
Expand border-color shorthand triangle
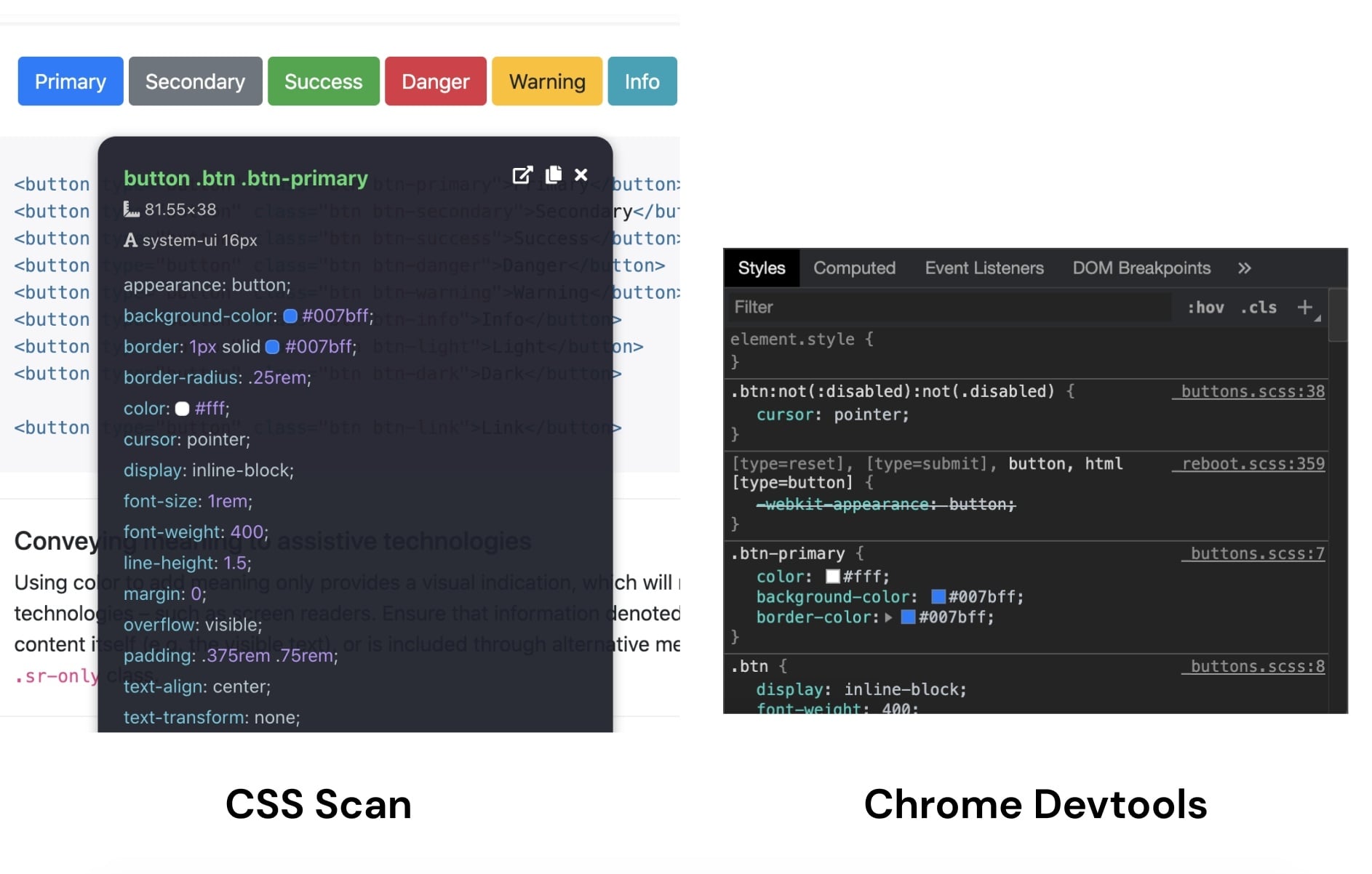tap(888, 617)
